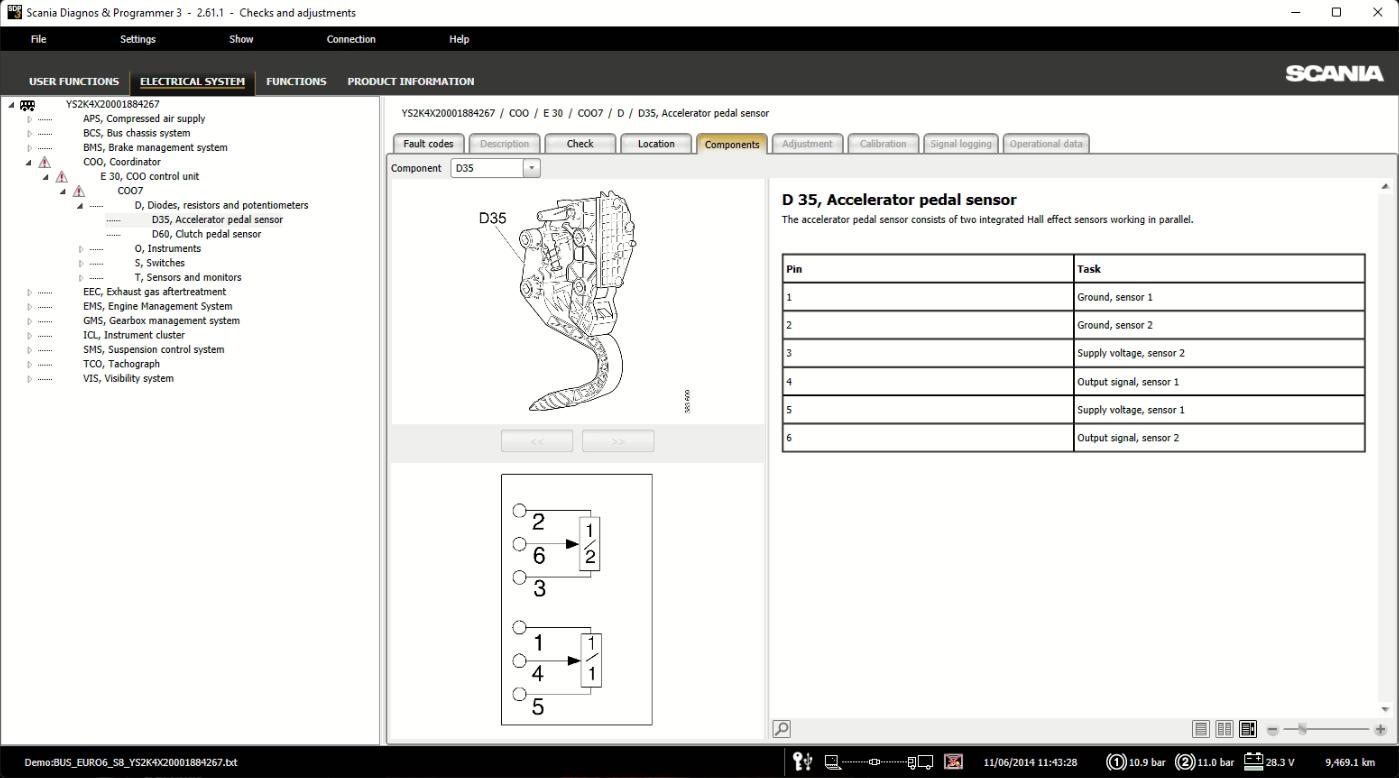Open the Component D35 dropdown
Screen dimensions: 1399x778
click(531, 168)
